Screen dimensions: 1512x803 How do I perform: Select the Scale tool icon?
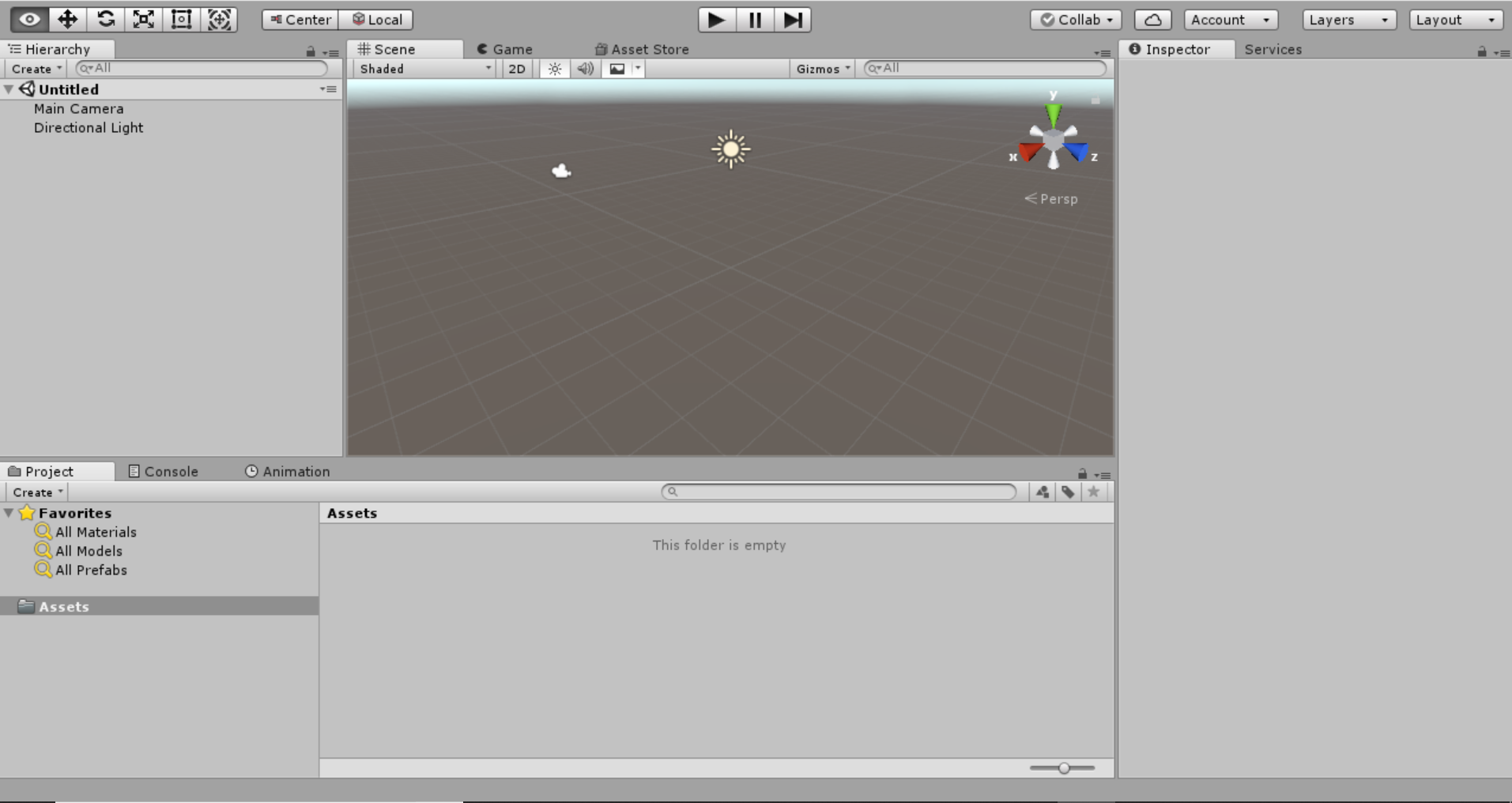pyautogui.click(x=143, y=20)
